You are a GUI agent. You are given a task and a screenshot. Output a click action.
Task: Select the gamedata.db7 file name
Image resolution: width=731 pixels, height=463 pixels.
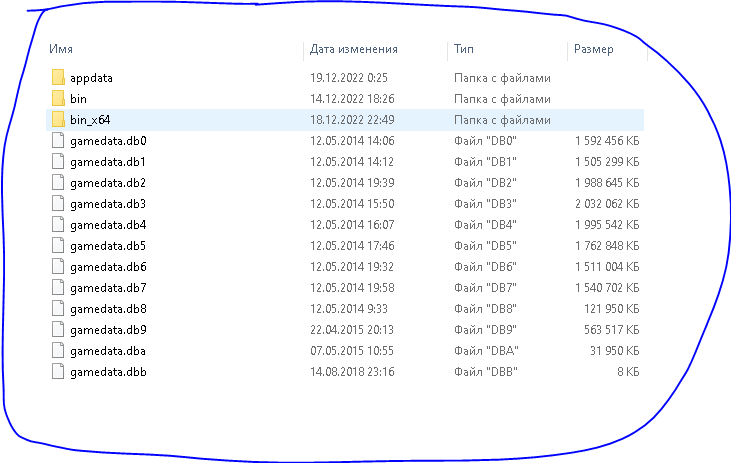tap(108, 288)
